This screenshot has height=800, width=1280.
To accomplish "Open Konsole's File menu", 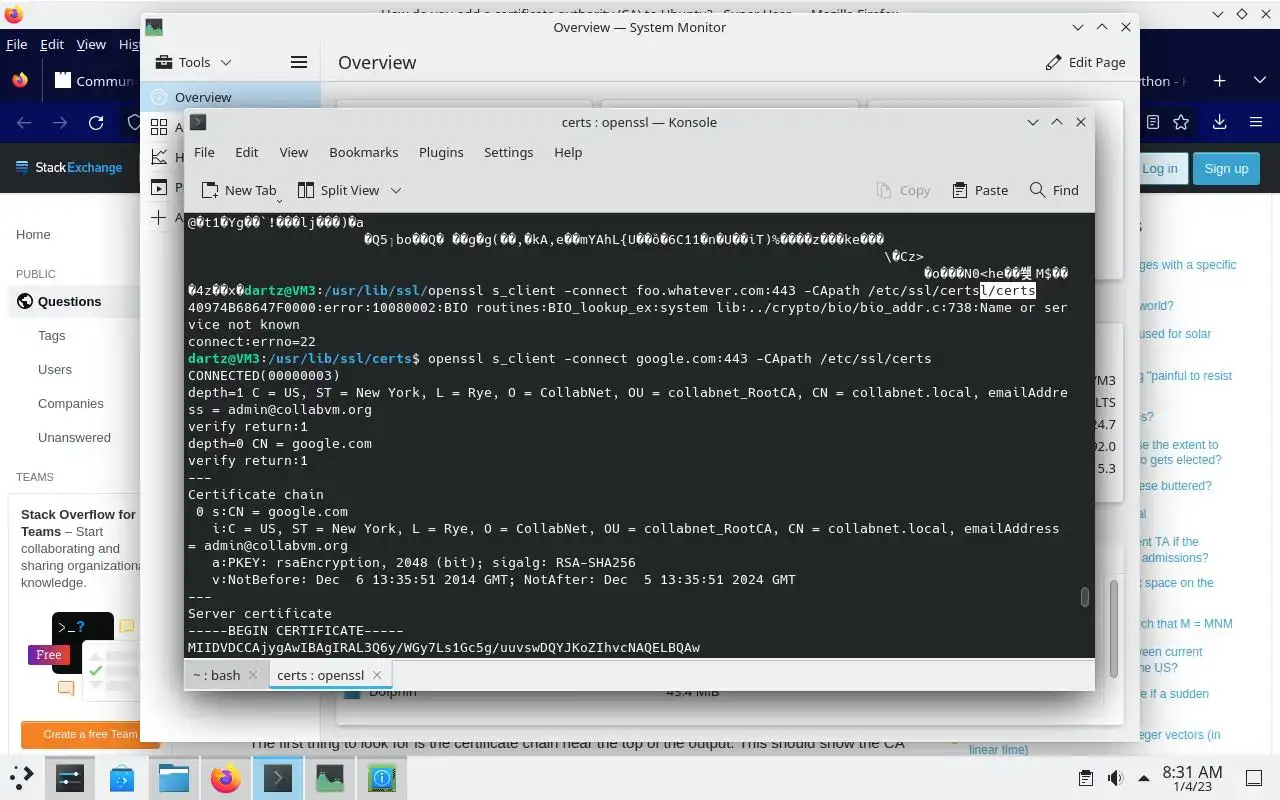I will point(204,152).
